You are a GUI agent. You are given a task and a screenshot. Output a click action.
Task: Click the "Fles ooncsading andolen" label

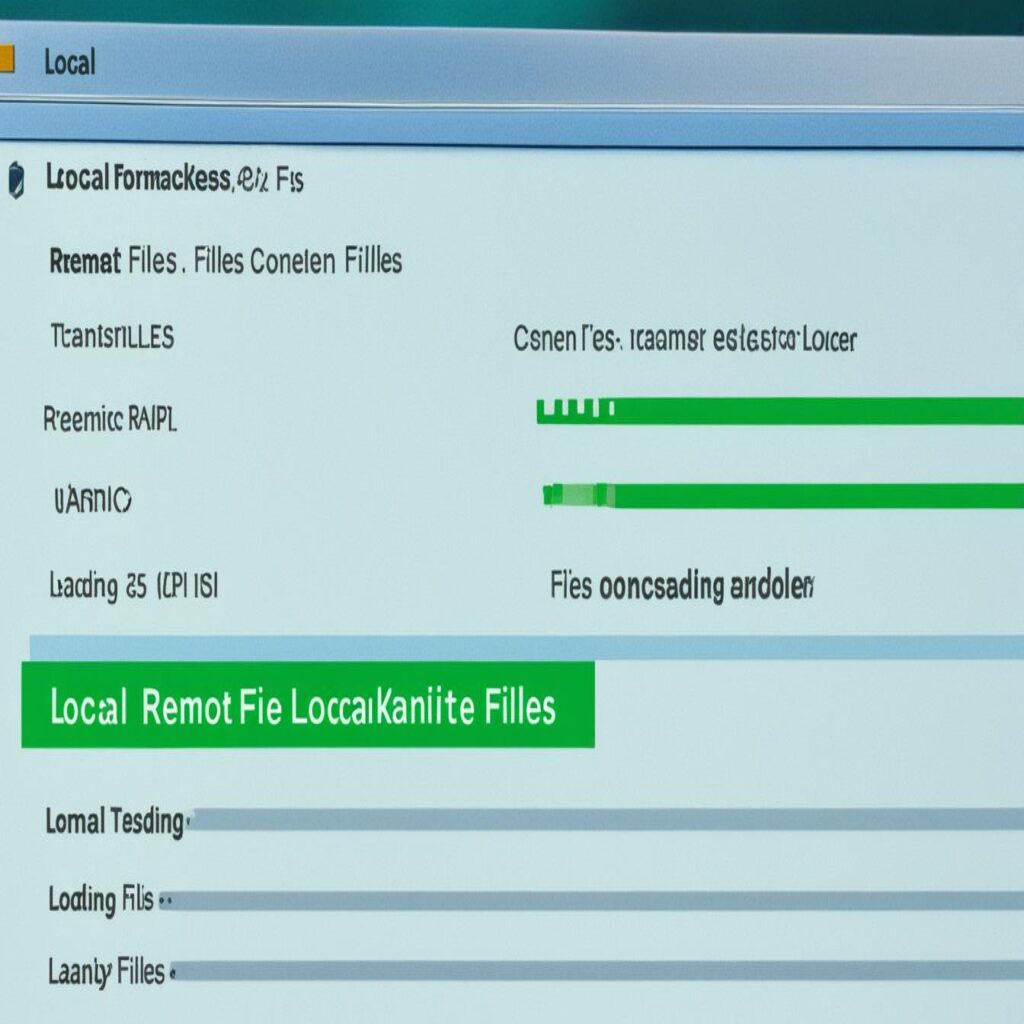point(682,586)
